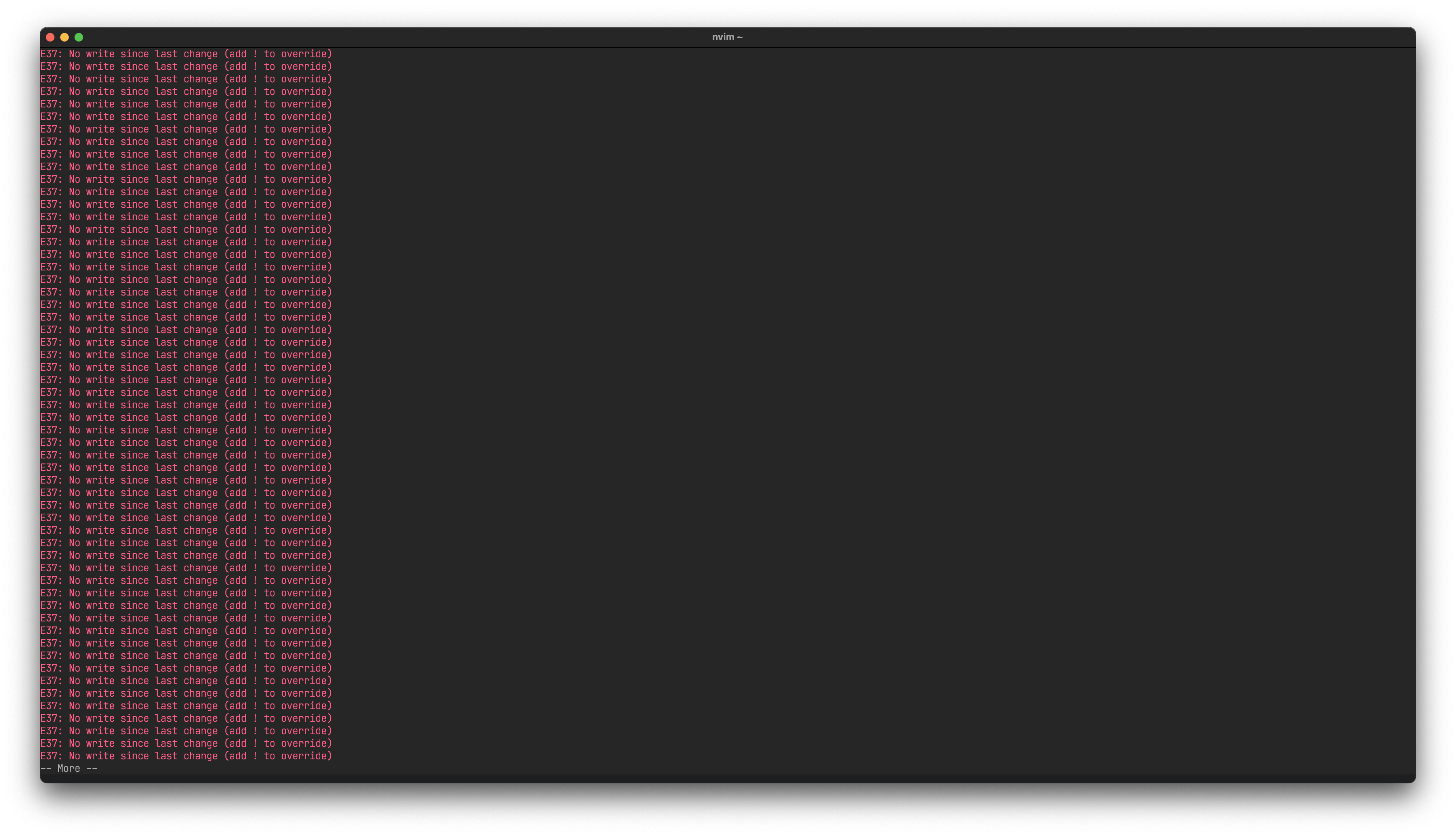Click "change" in the last error line

pyautogui.click(x=200, y=756)
